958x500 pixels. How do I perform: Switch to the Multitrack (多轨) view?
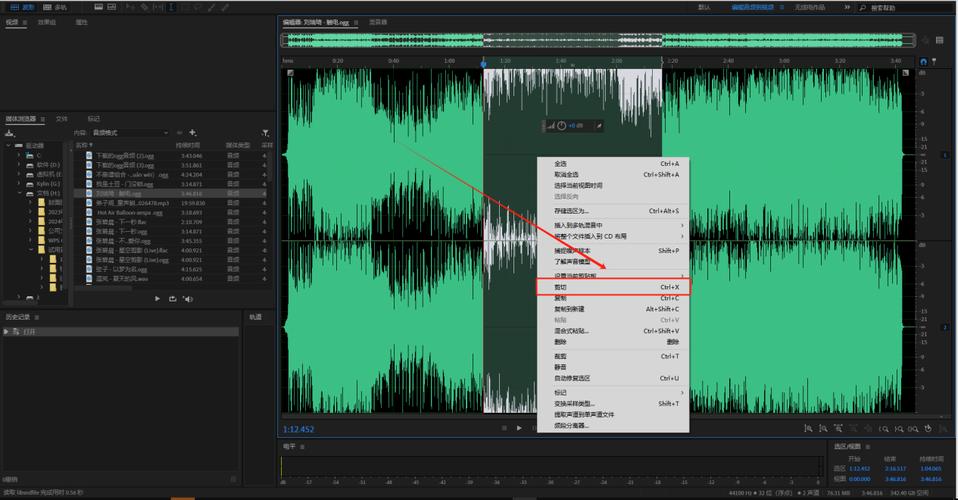point(55,7)
